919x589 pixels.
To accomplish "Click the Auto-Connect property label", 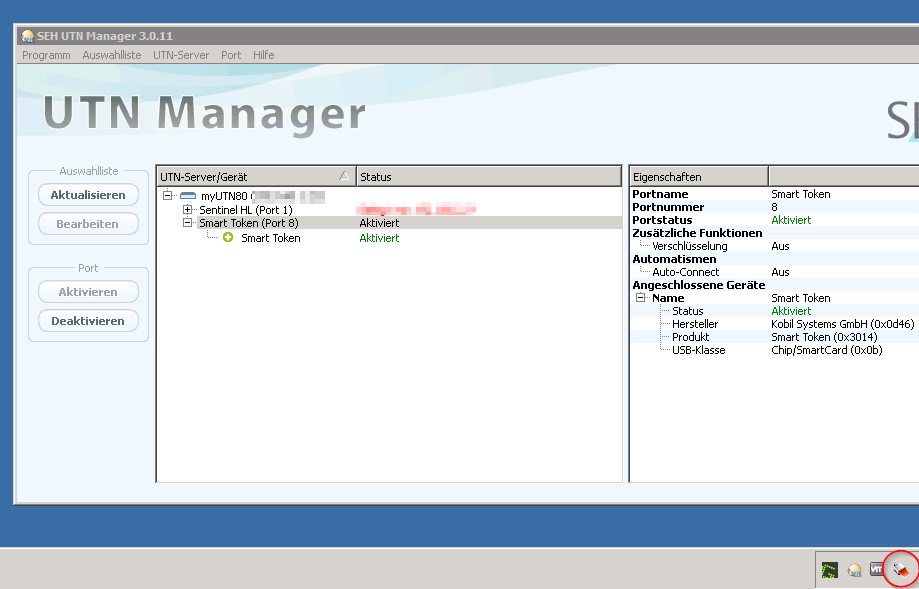I will coord(686,272).
